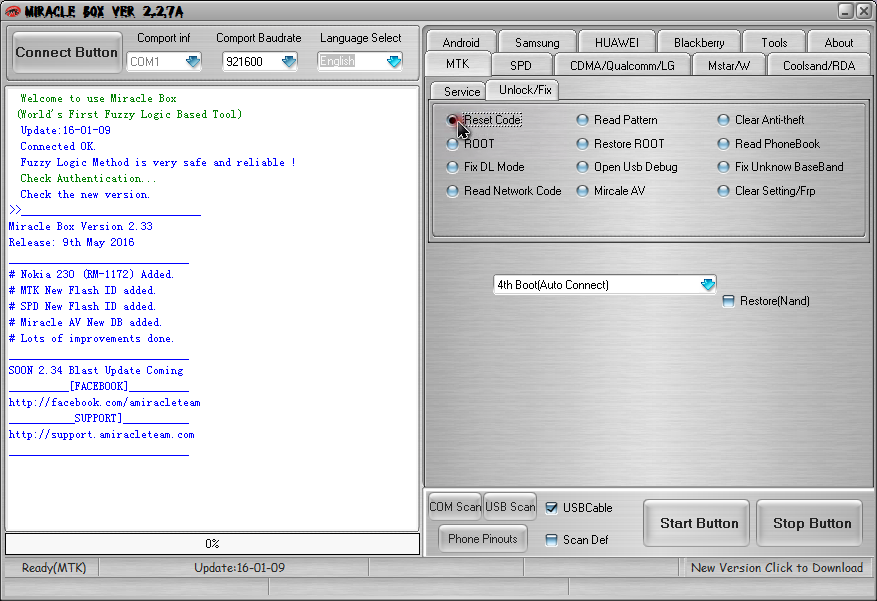Select the Coolsand/RDA tab
The width and height of the screenshot is (877, 601).
coord(819,65)
